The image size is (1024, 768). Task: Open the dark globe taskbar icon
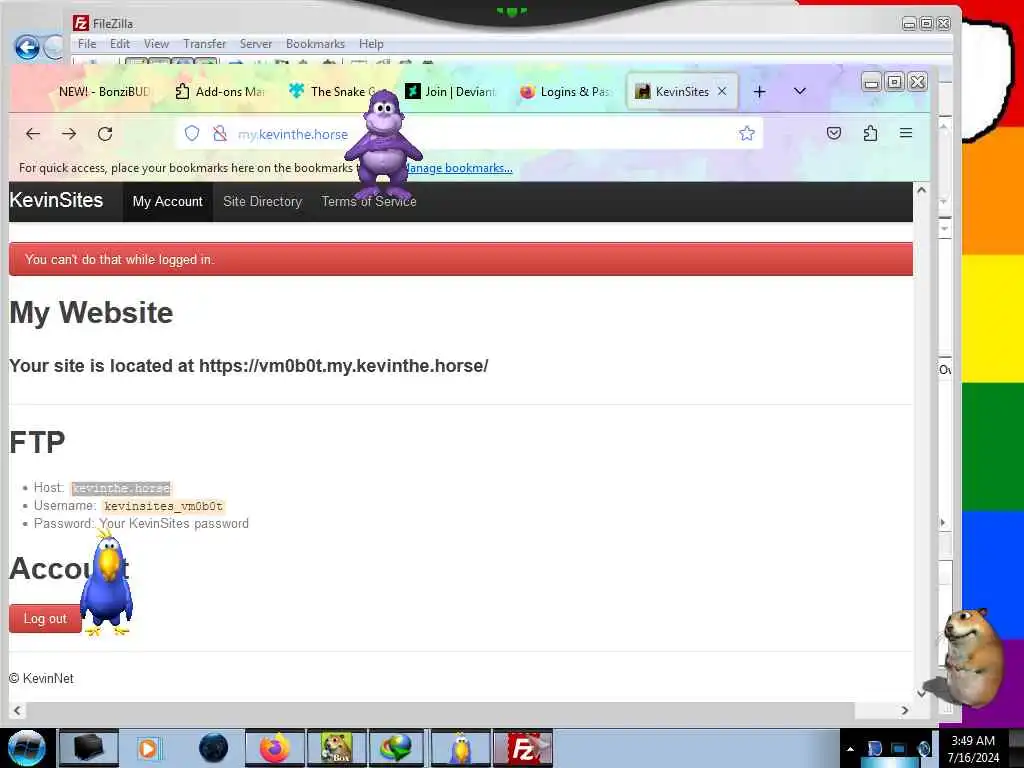pos(213,748)
